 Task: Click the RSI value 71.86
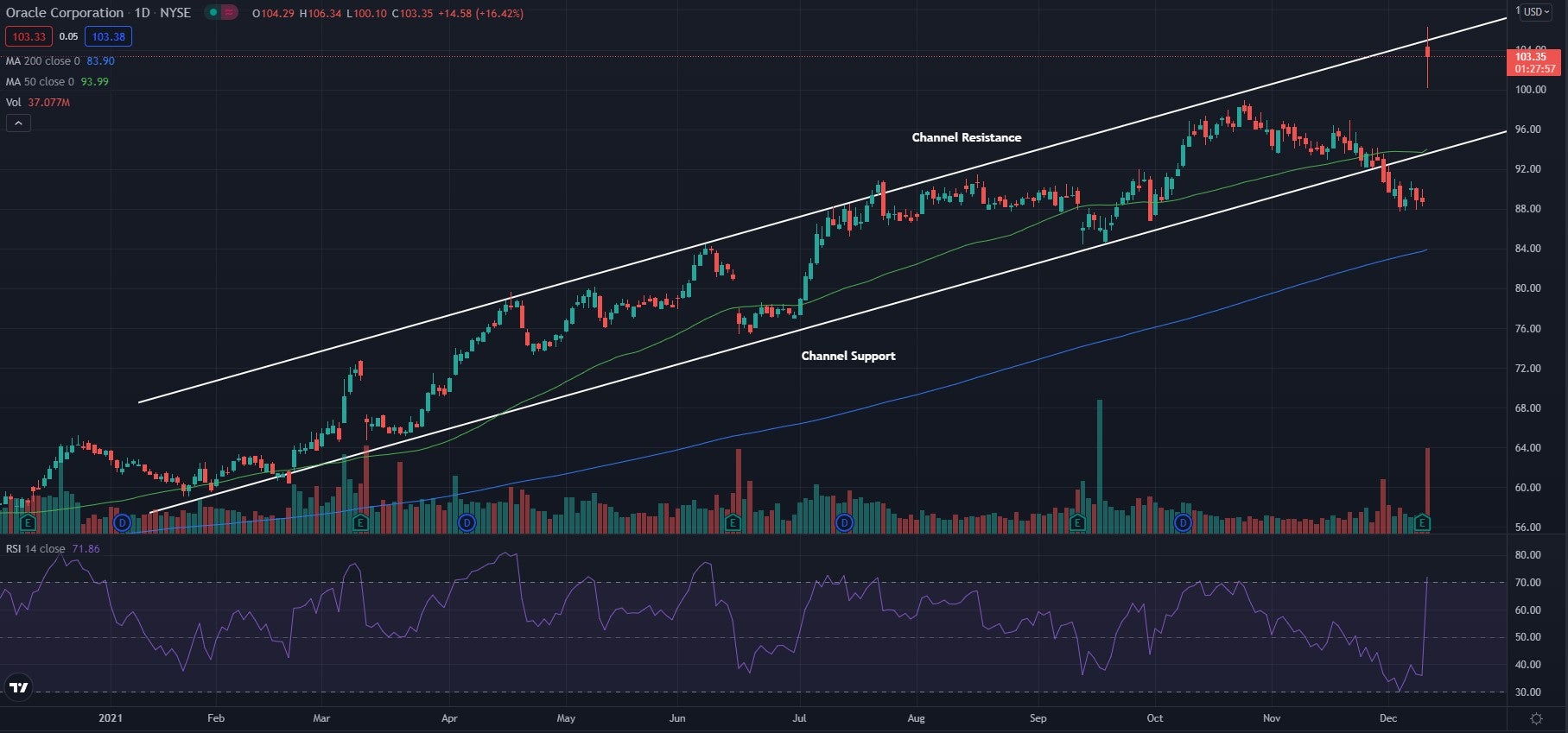point(86,549)
